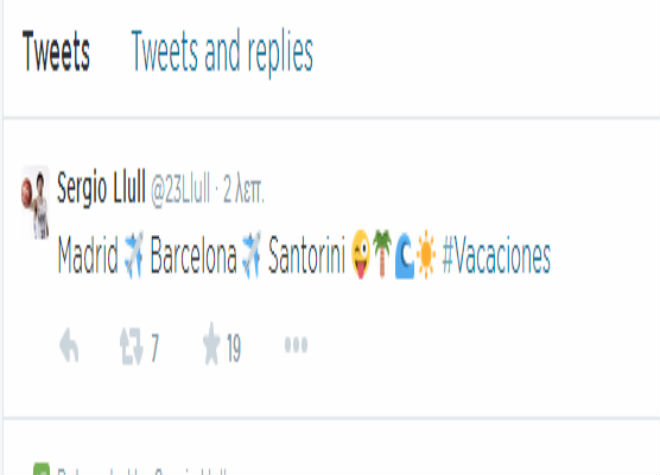Switch to the Tweets tab

coord(56,51)
